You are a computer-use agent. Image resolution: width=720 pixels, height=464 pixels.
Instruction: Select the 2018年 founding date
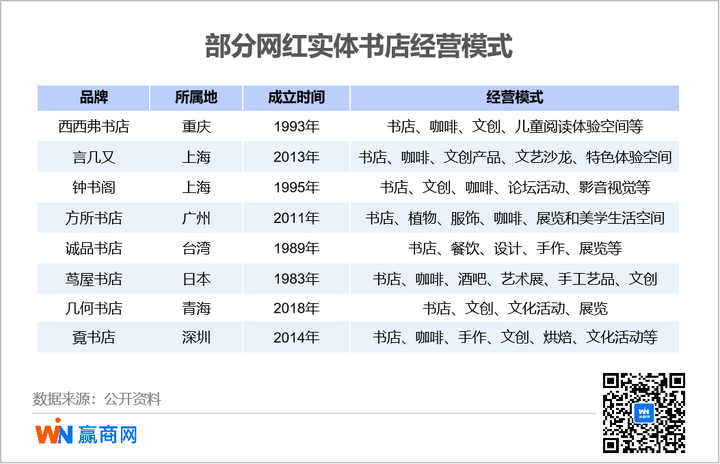point(296,308)
